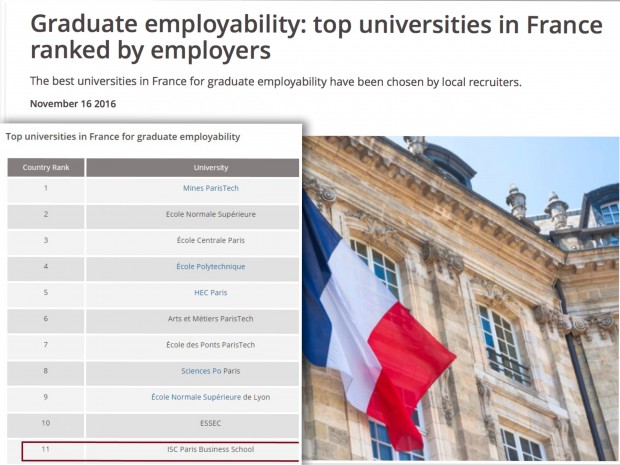Viewport: 620px width, 465px height.
Task: Click the Arts et Métiers ParisTech entry
Action: click(x=210, y=318)
